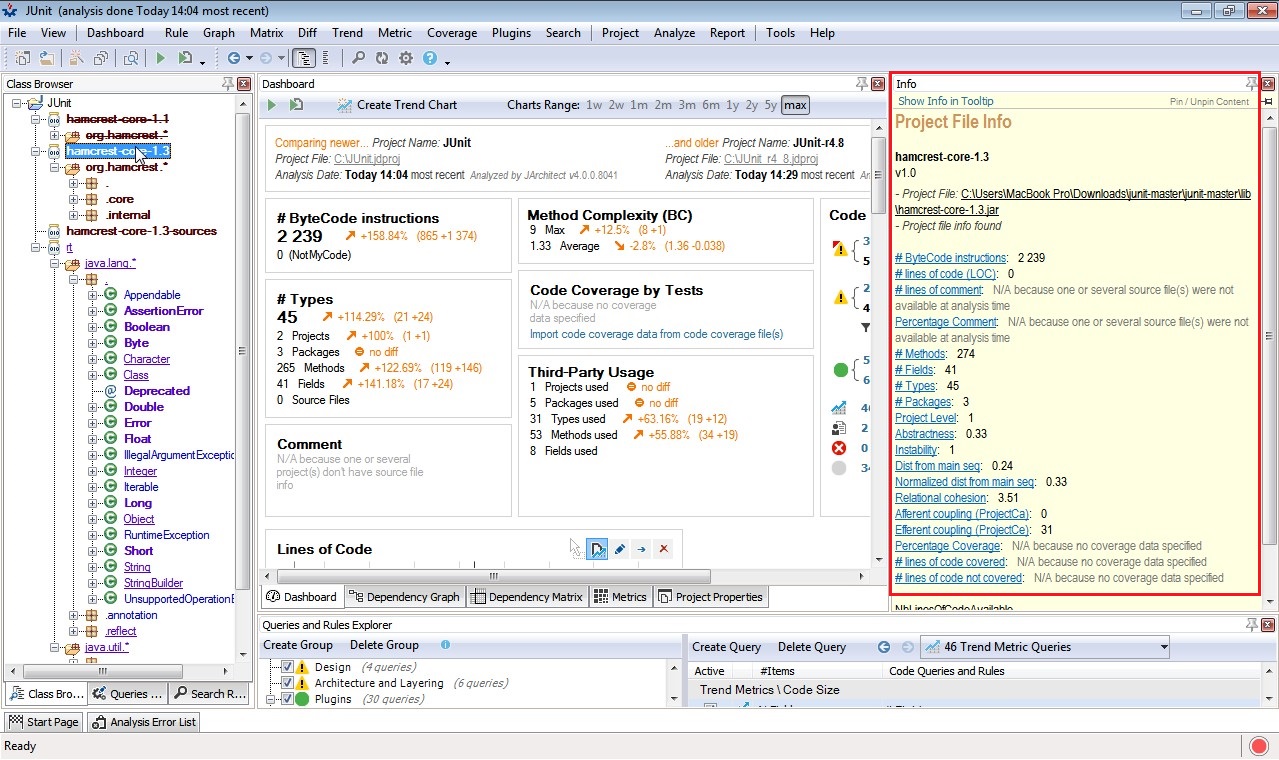Image resolution: width=1279 pixels, height=760 pixels.
Task: Click the chart icon on Lines of Code
Action: tap(597, 549)
